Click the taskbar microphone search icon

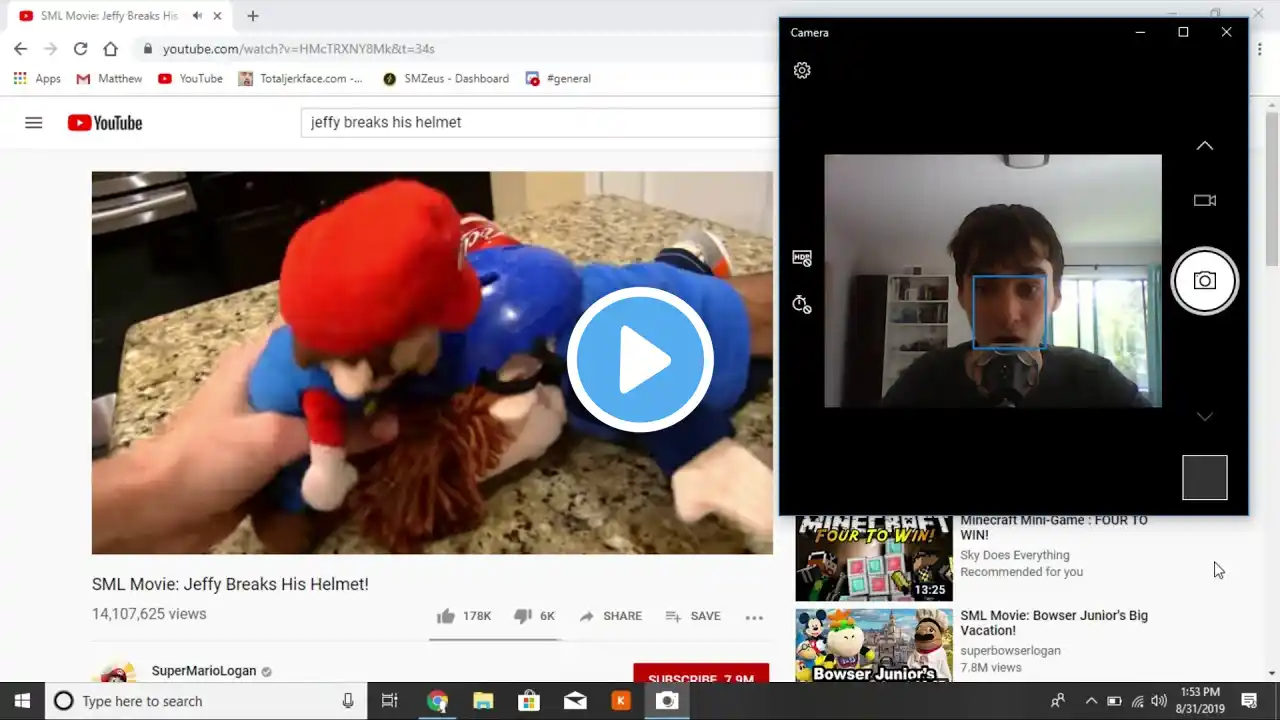click(x=348, y=701)
